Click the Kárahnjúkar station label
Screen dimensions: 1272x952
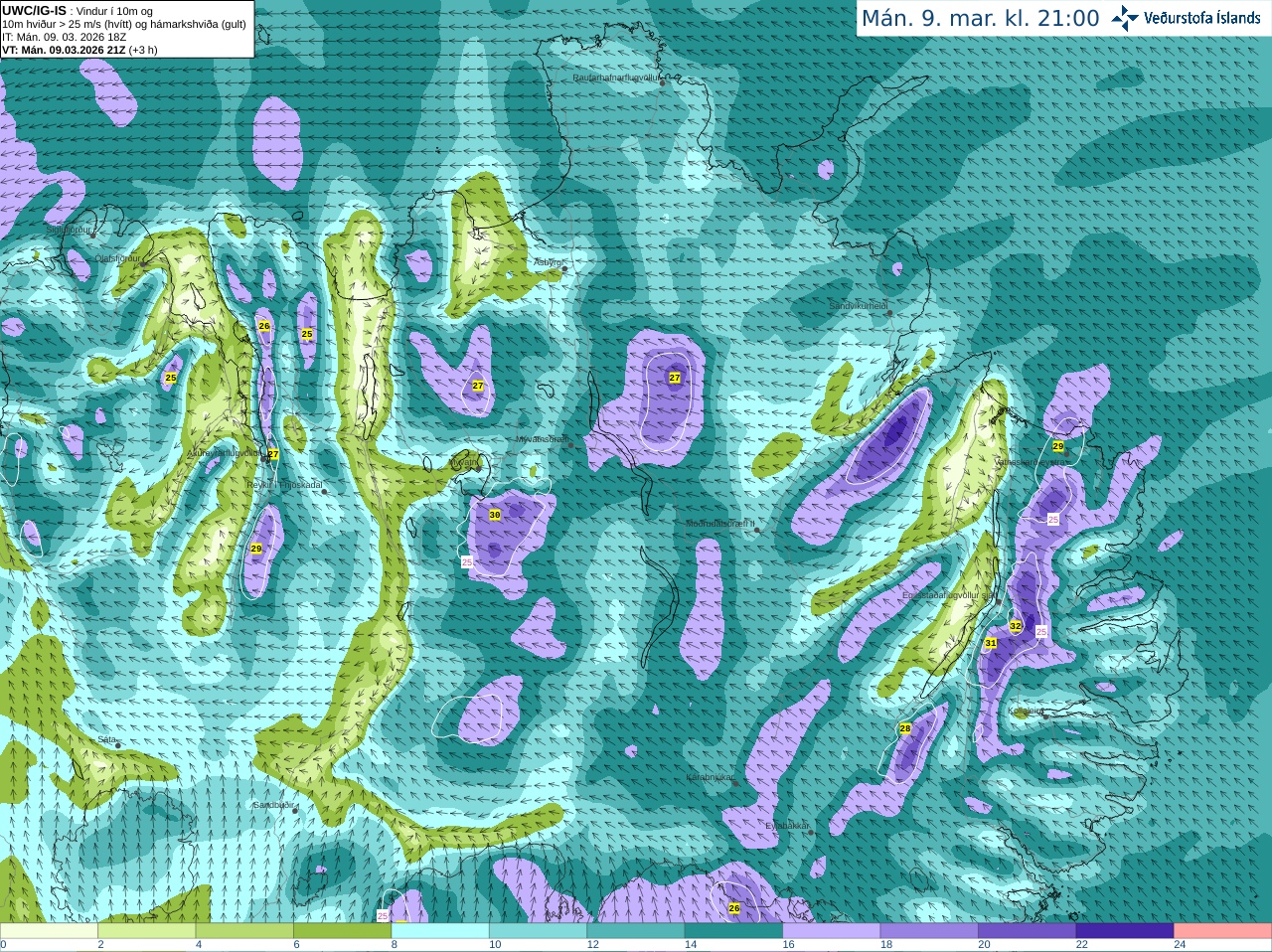point(710,777)
